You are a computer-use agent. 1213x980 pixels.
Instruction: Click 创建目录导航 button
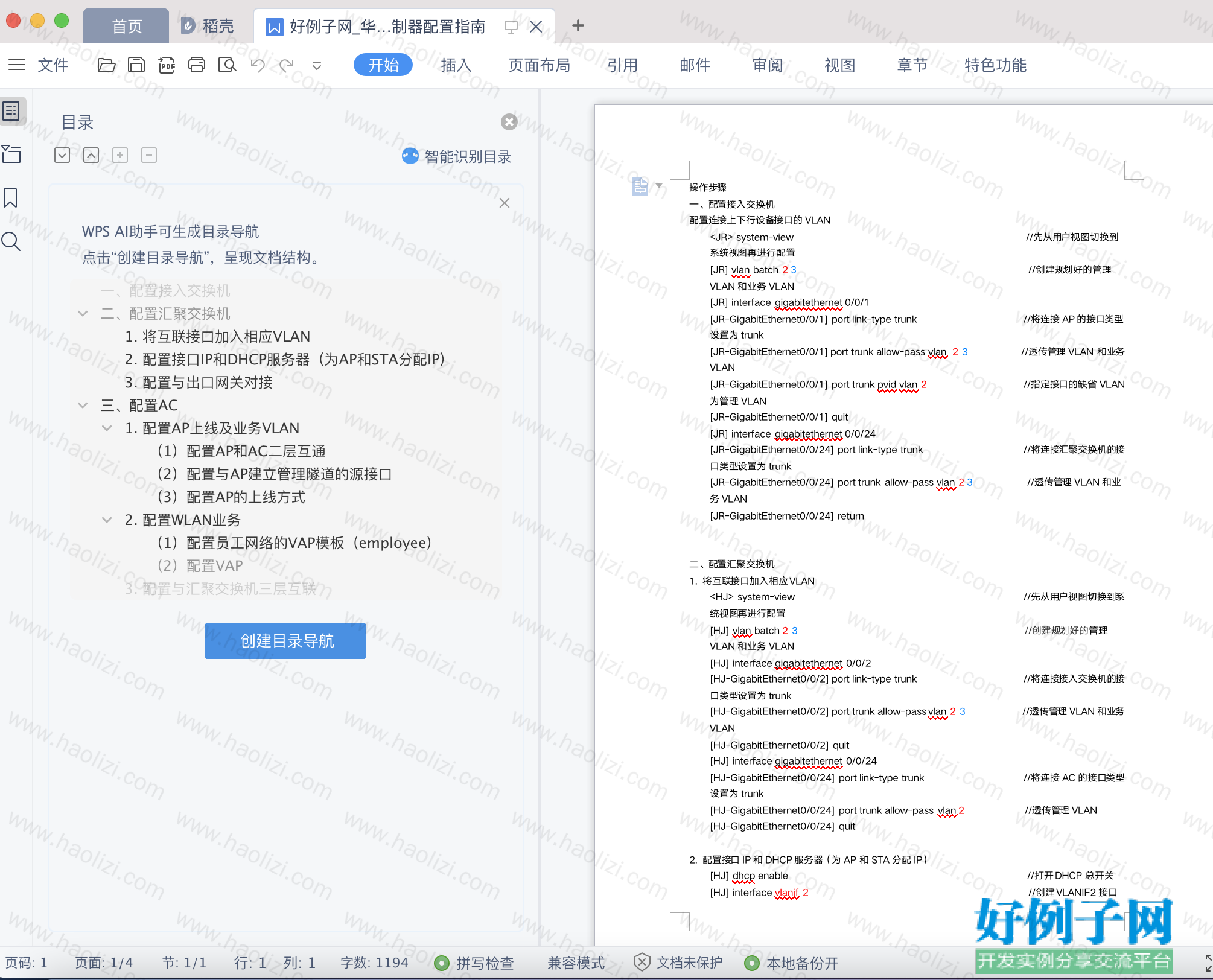click(285, 641)
